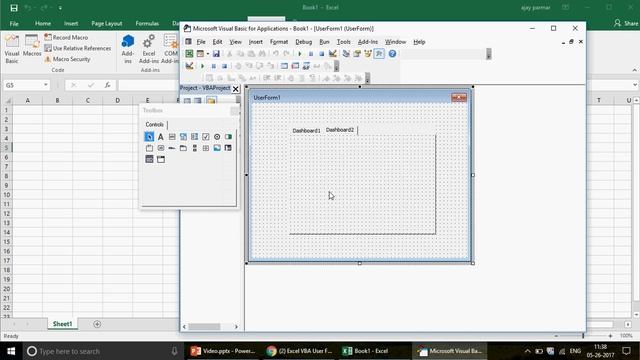Choose the Frame control in Toolbox

149,148
